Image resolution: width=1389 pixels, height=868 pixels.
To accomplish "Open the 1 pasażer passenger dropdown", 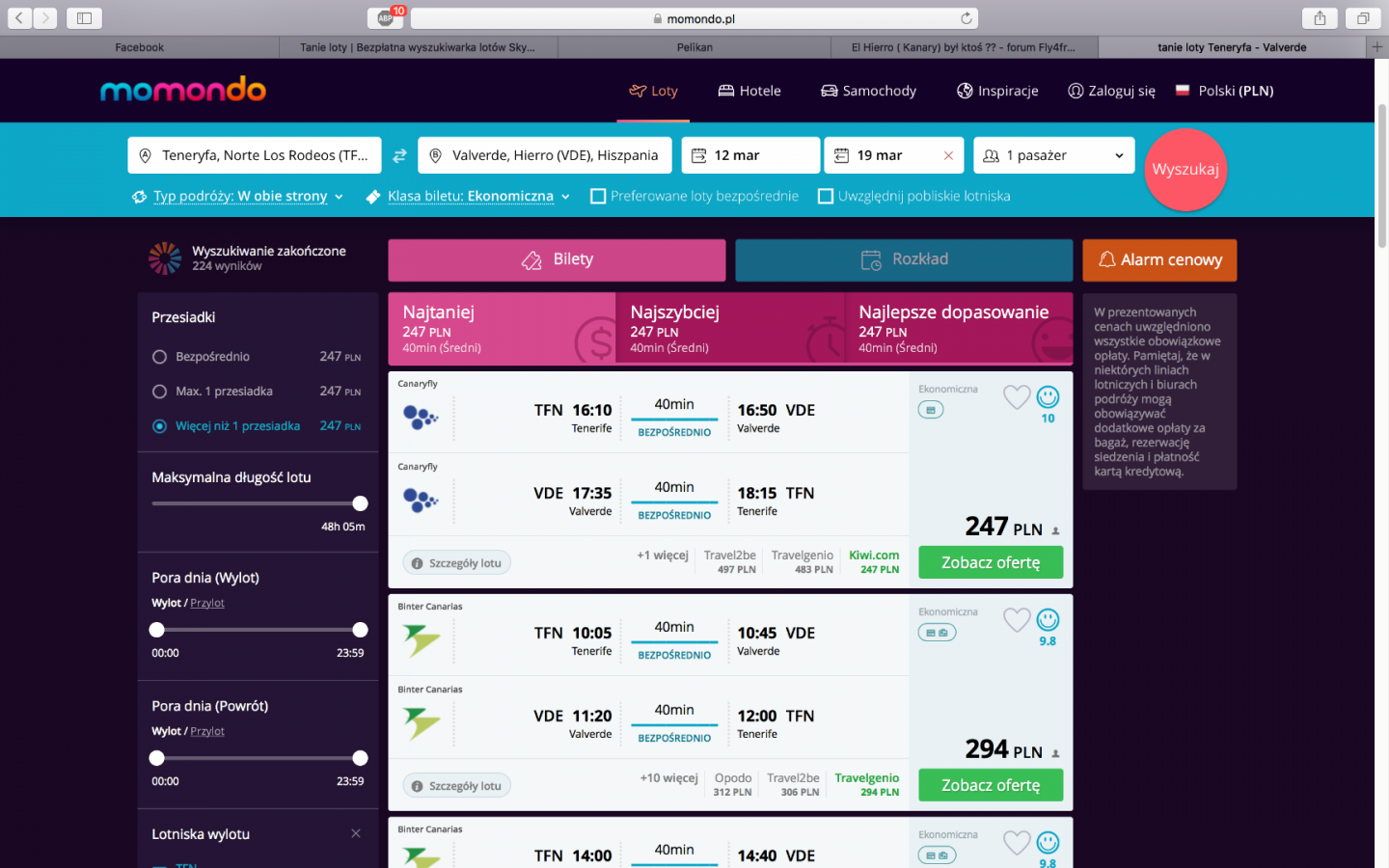I will (x=1053, y=155).
